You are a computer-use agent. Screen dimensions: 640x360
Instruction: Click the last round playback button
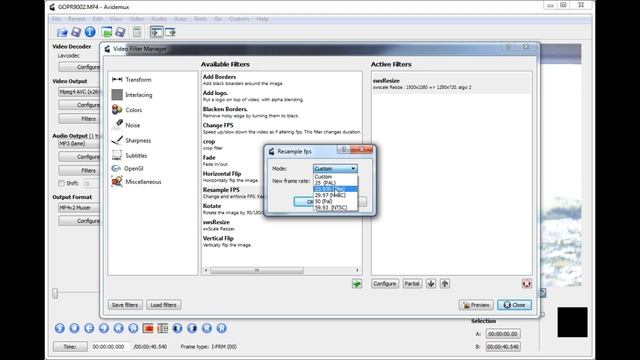click(x=221, y=328)
